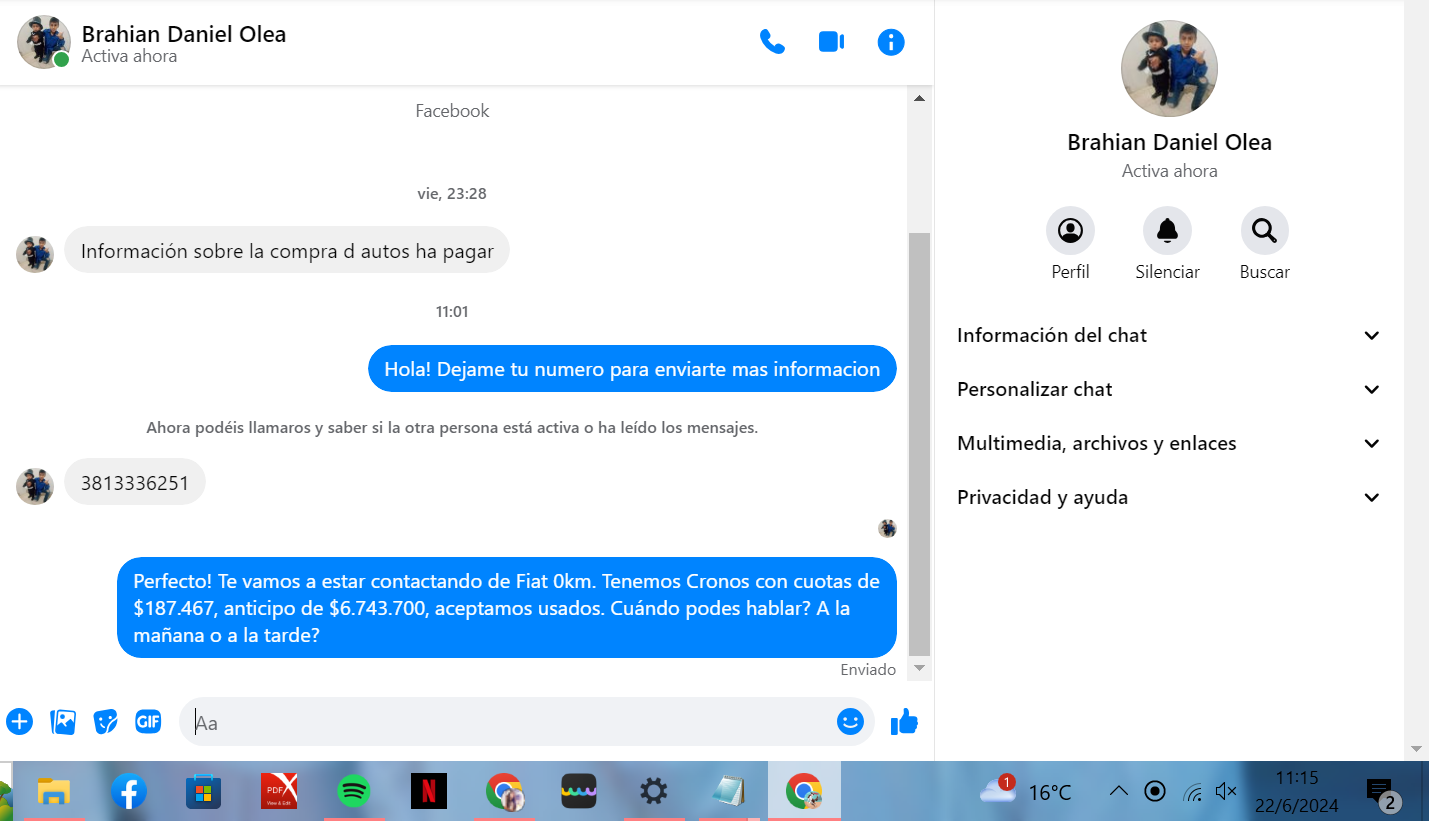
Task: Start a voice call with Brahian
Action: pos(772,42)
